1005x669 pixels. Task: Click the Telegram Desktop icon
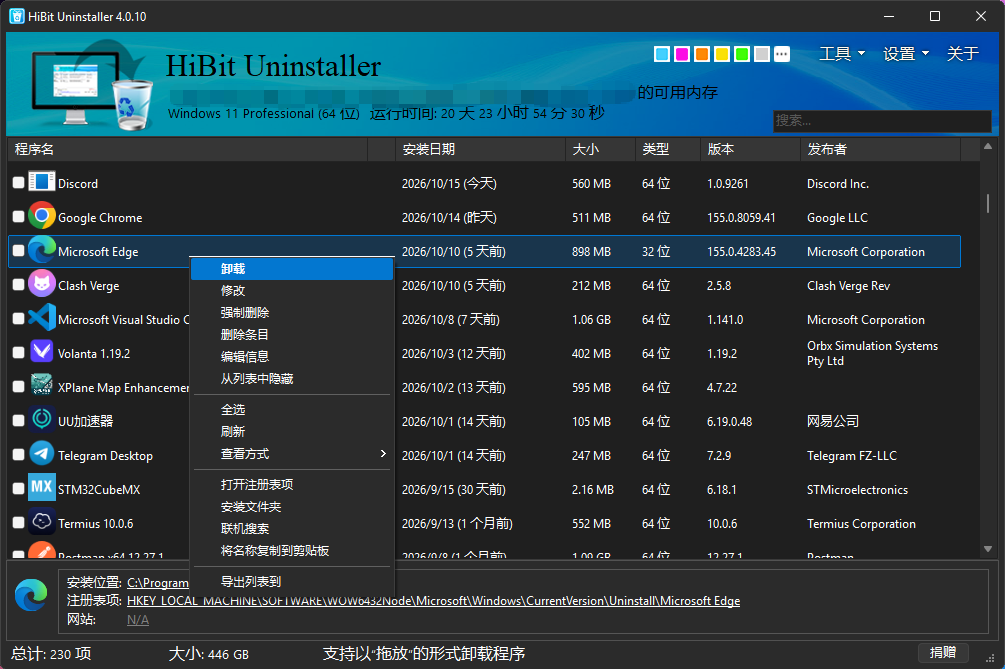(x=42, y=454)
